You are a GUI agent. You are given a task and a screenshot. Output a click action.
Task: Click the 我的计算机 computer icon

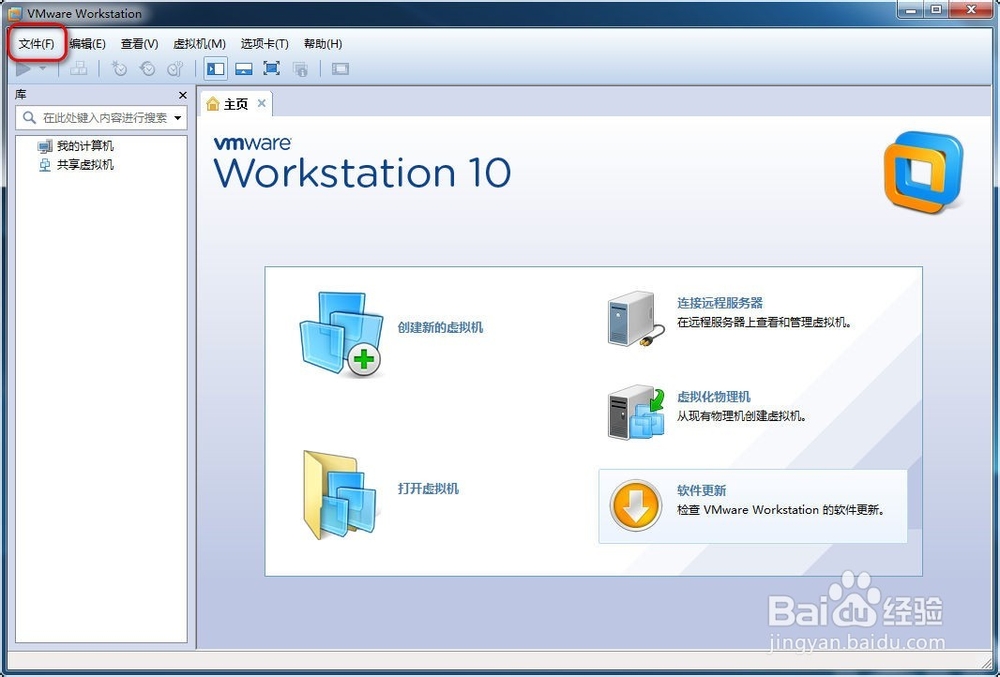(x=45, y=147)
